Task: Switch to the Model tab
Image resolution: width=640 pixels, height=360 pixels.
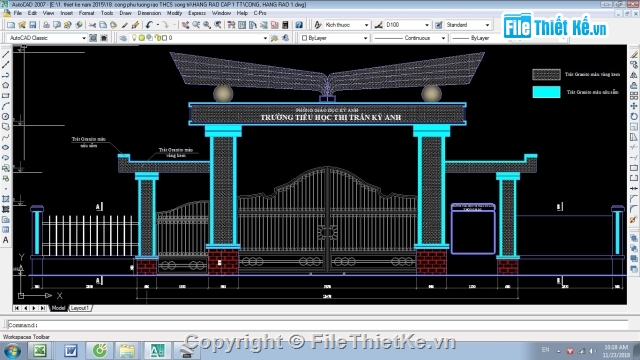Action: tap(58, 308)
